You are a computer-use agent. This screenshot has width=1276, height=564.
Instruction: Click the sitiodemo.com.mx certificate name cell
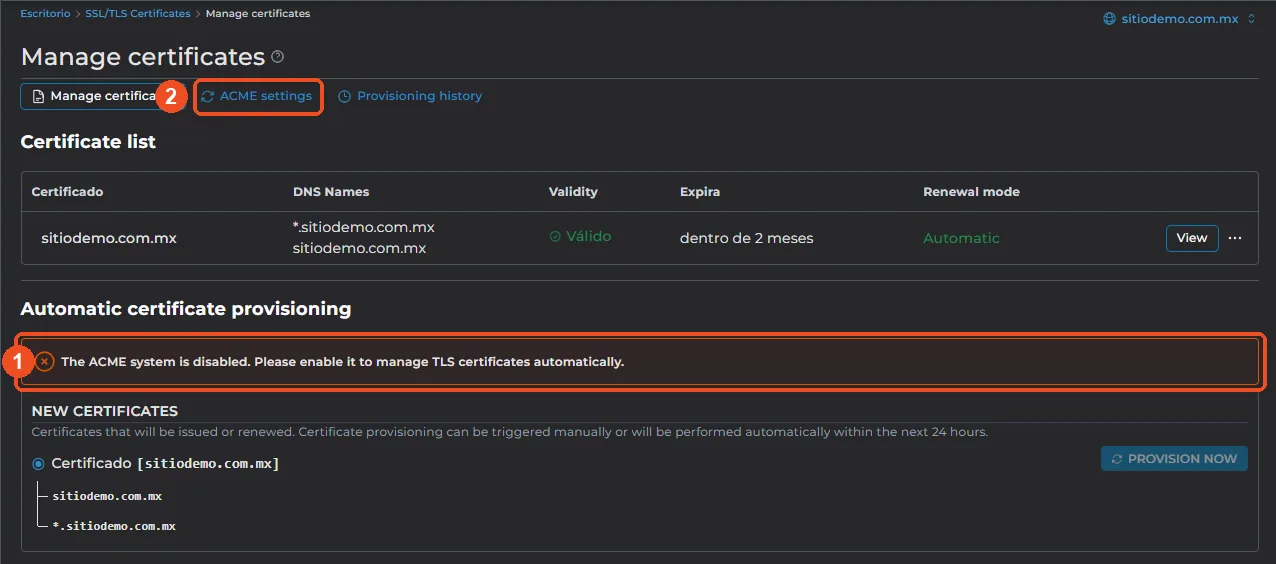point(109,238)
